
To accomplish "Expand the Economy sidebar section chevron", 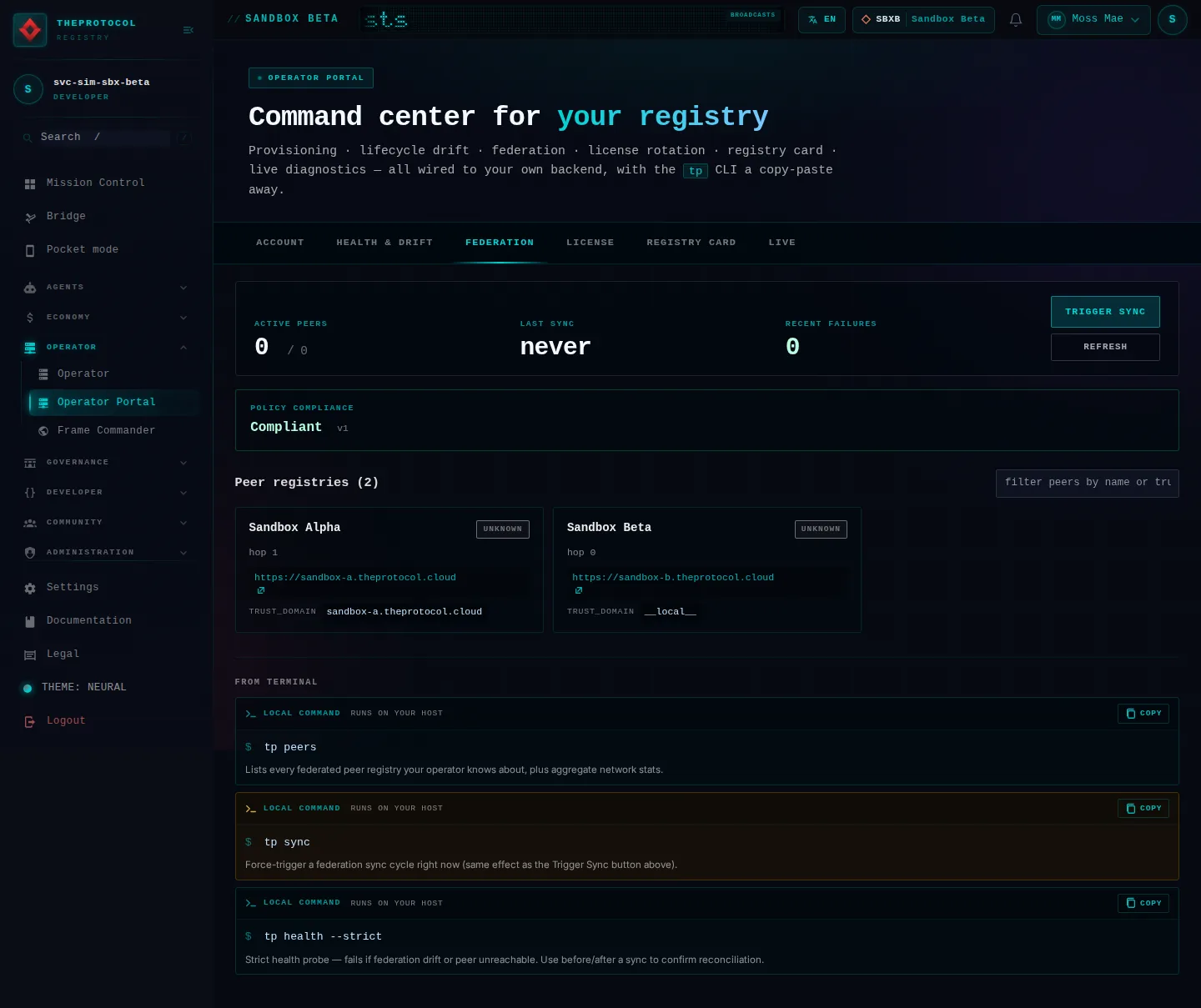I will tap(183, 318).
